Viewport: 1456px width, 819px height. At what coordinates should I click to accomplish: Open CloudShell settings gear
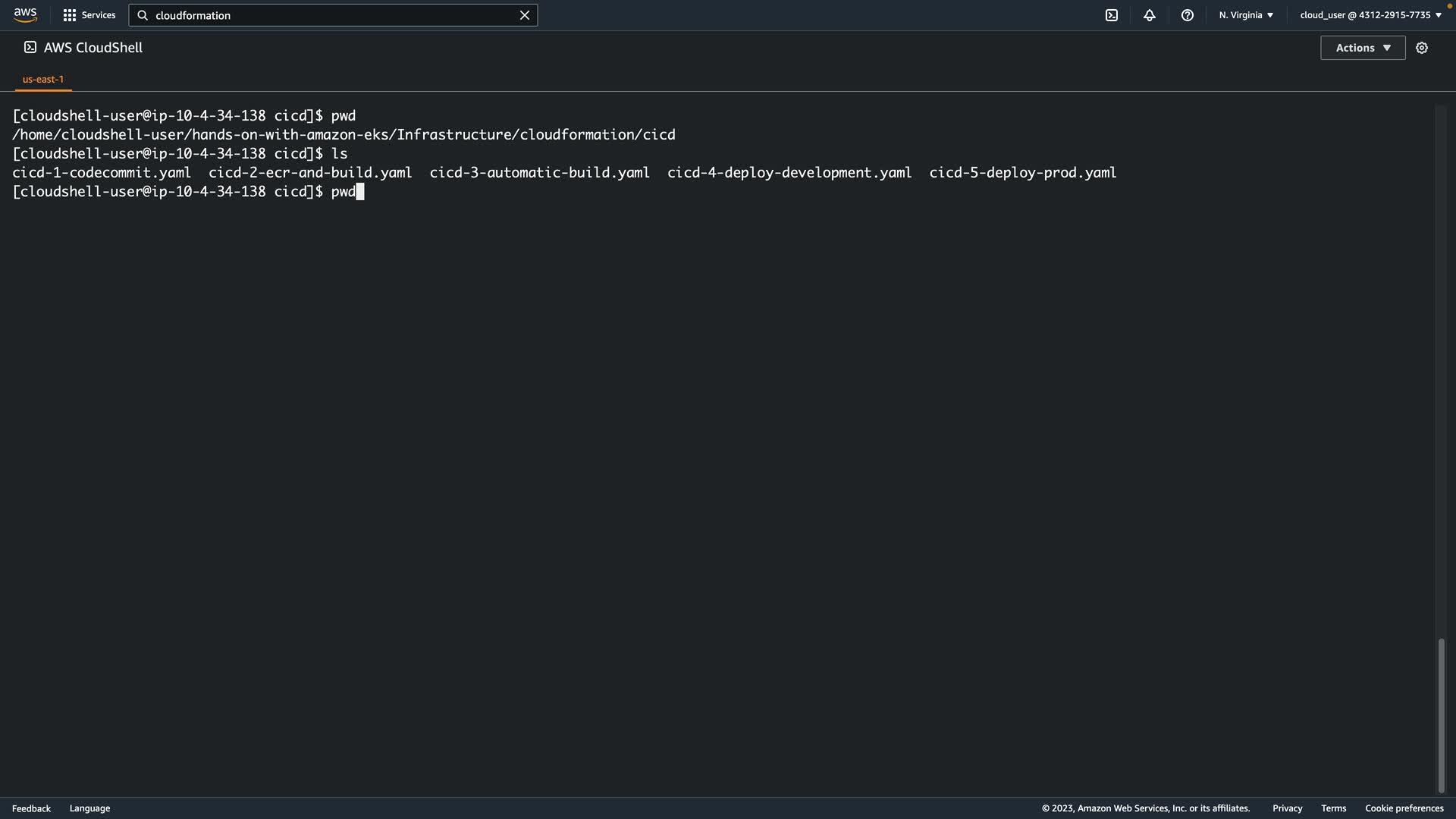pos(1422,48)
